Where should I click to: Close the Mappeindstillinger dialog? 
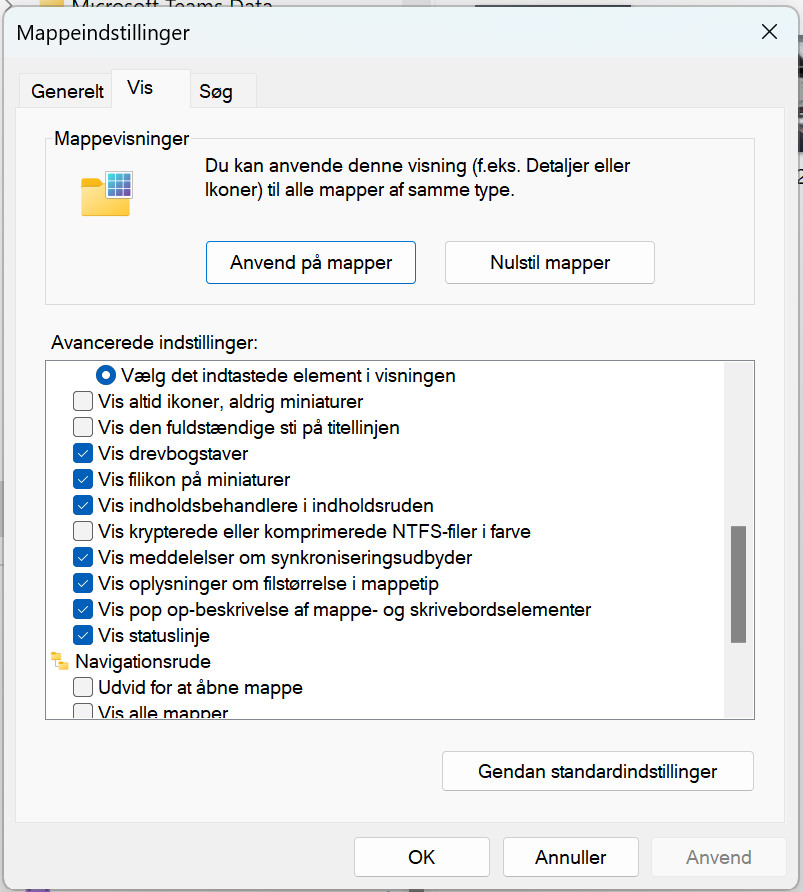point(769,32)
